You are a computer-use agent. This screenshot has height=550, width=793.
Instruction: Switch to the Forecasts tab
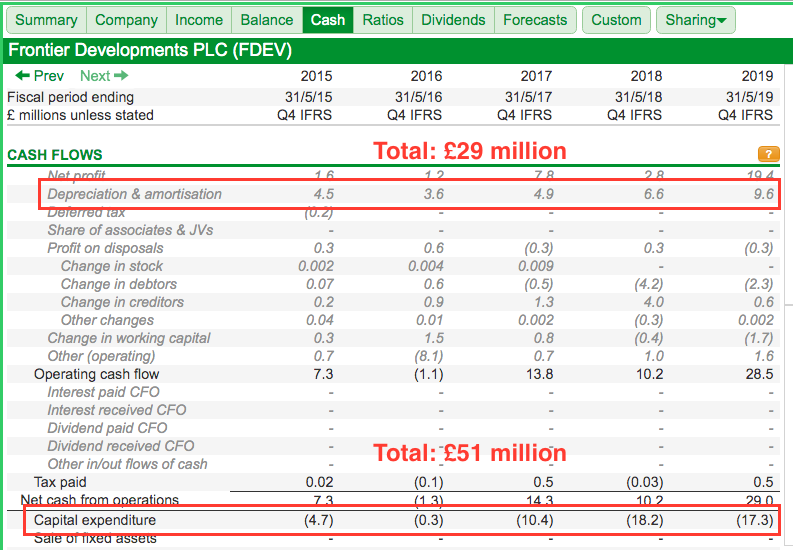tap(535, 20)
